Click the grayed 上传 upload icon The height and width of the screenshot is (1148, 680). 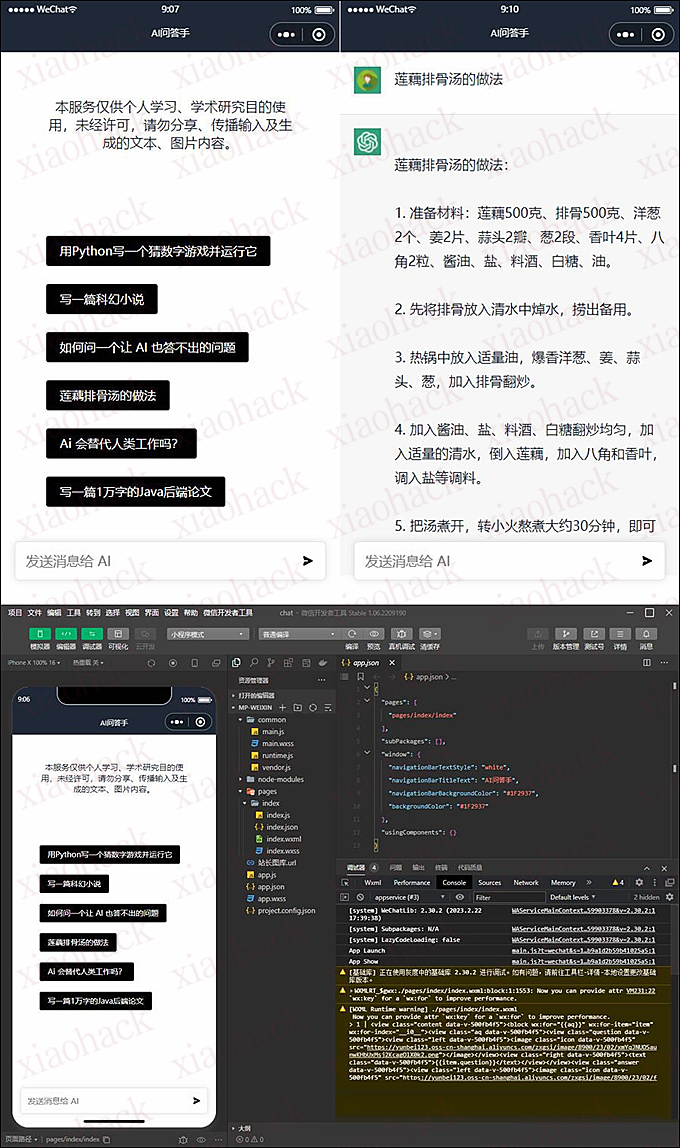[538, 634]
